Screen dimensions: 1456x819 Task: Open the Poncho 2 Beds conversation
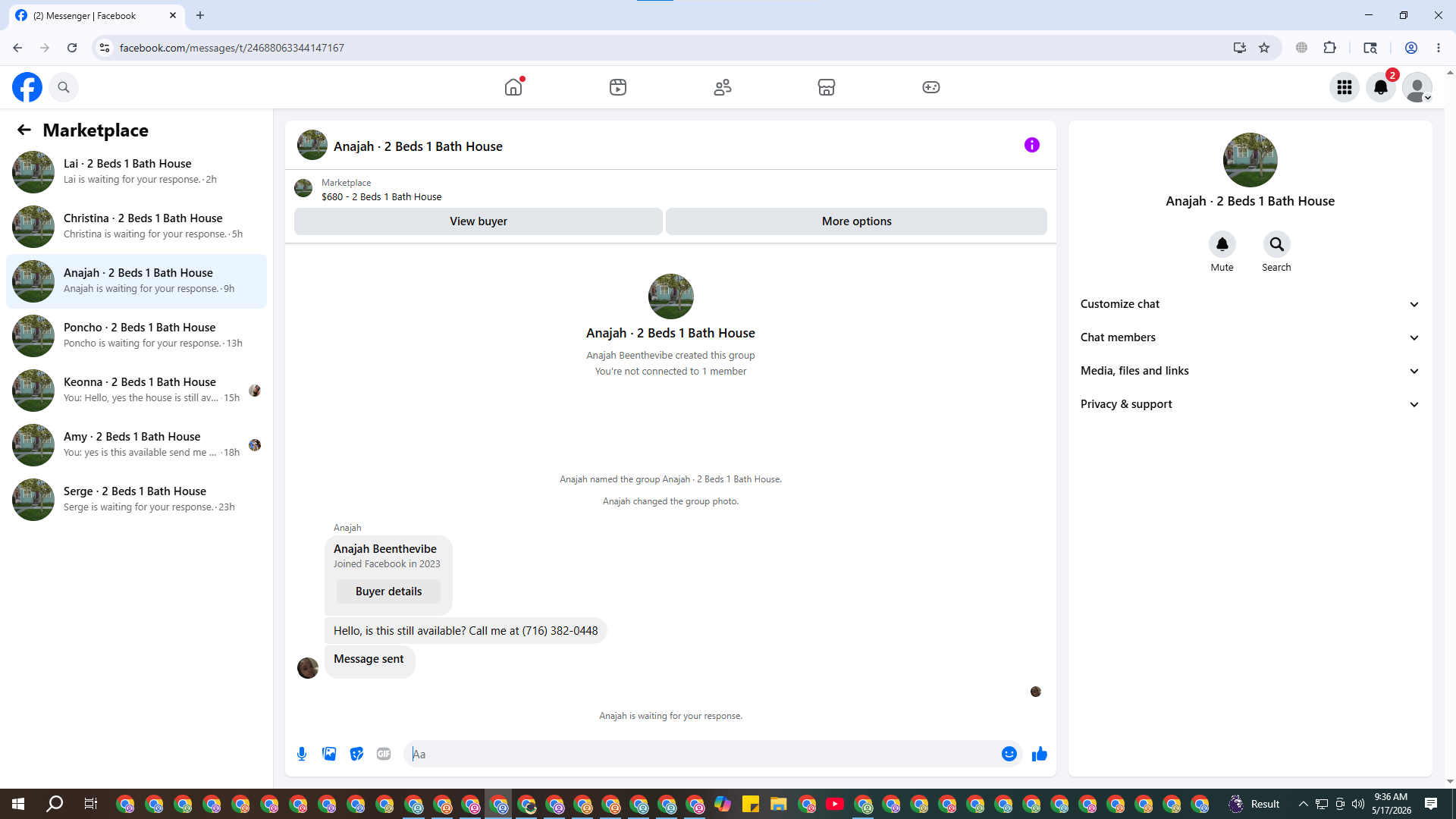[136, 336]
